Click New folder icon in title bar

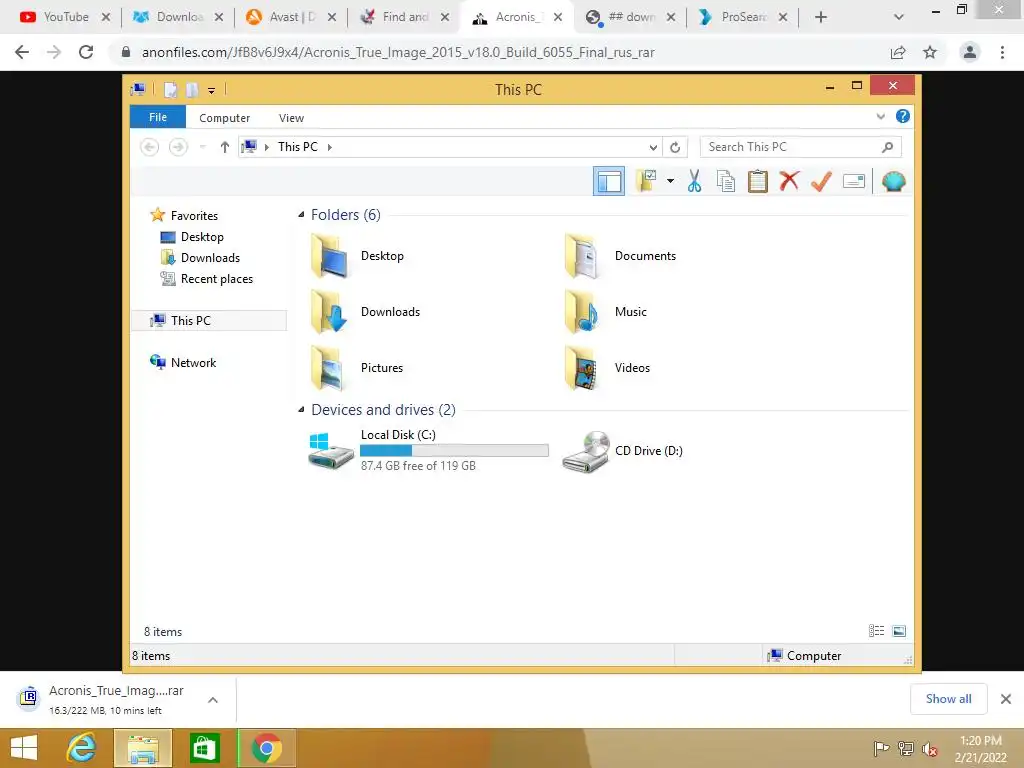(192, 90)
